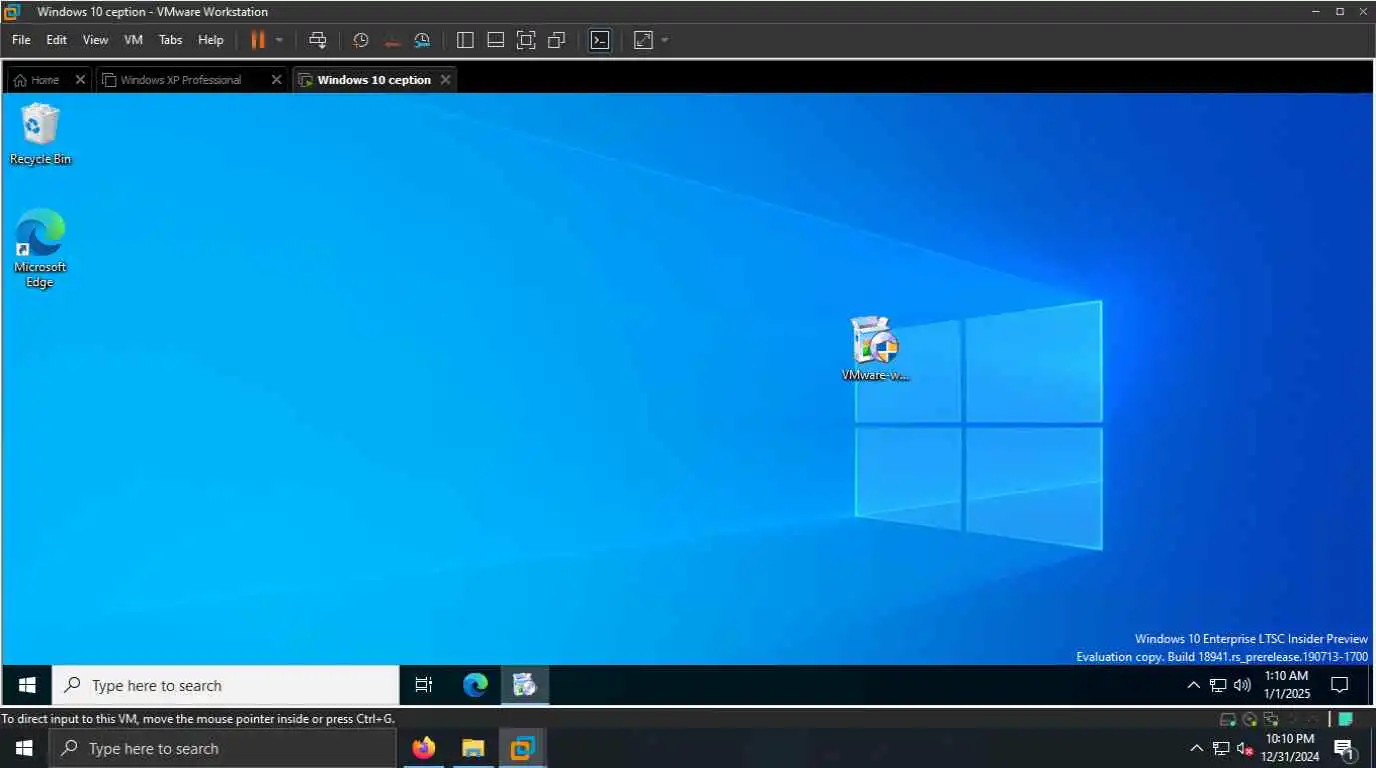This screenshot has width=1376, height=768.
Task: Open the Tabs menu
Action: point(170,40)
